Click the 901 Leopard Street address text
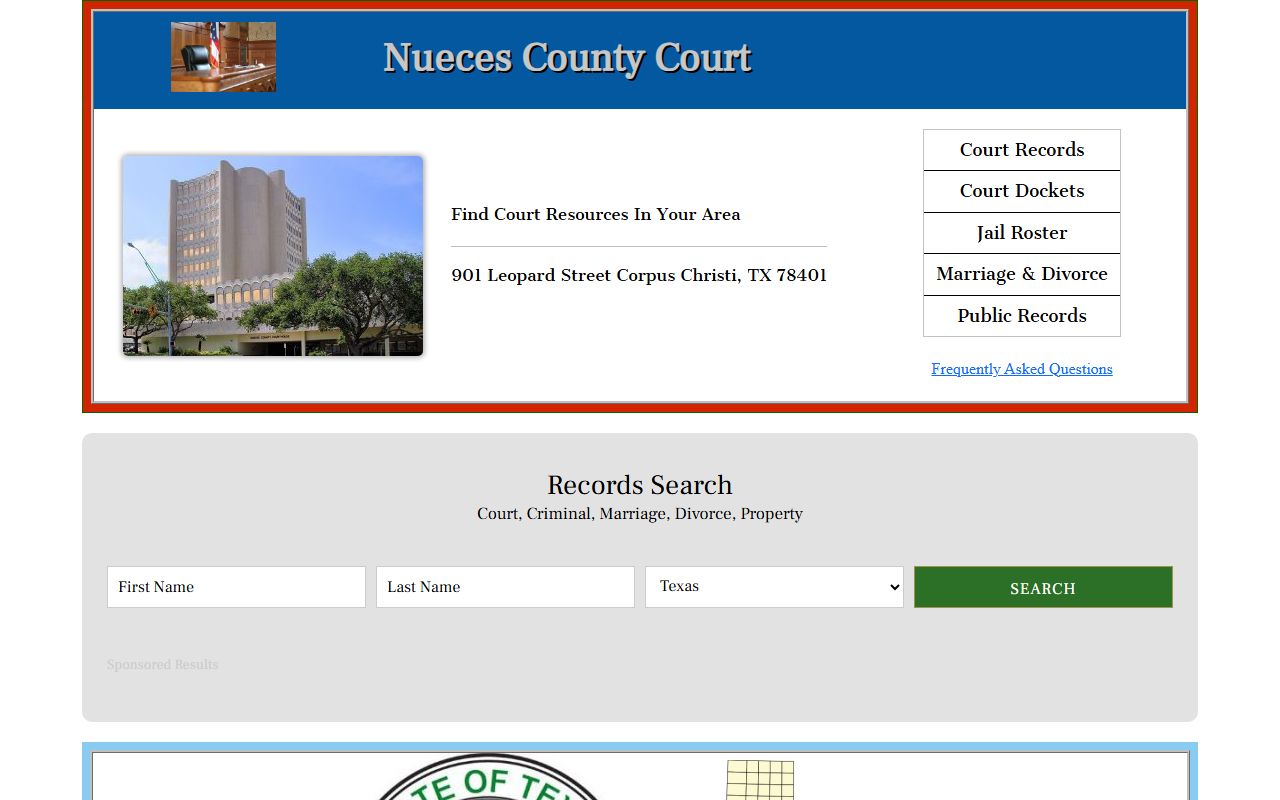Screen dimensions: 1280x800 (639, 275)
